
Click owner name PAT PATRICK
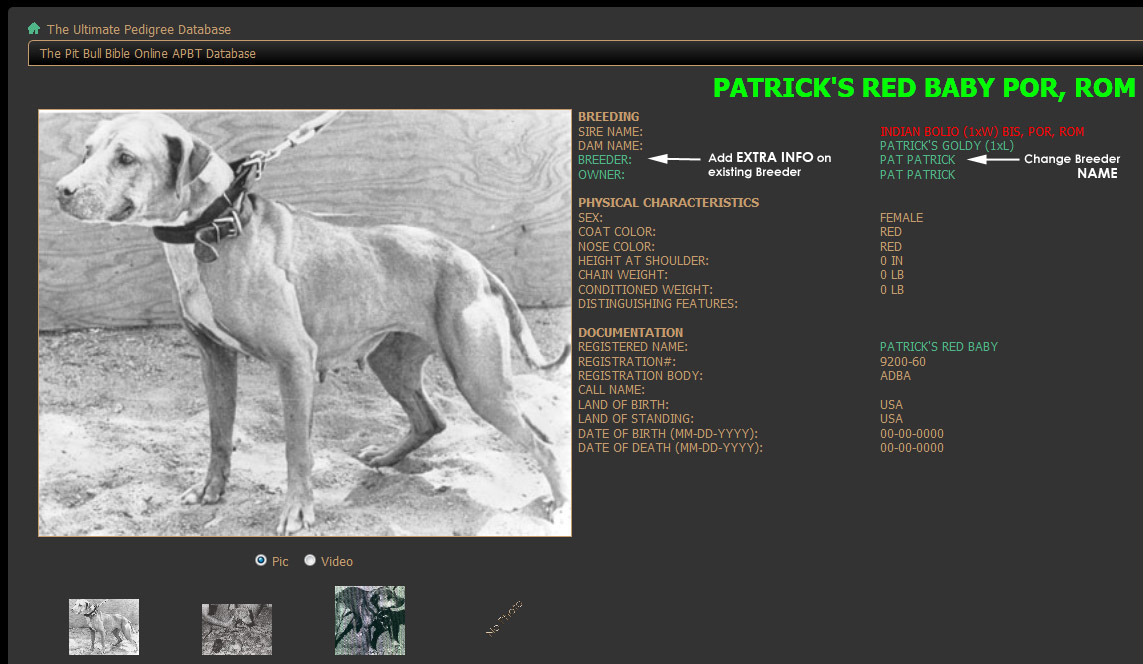(x=917, y=175)
